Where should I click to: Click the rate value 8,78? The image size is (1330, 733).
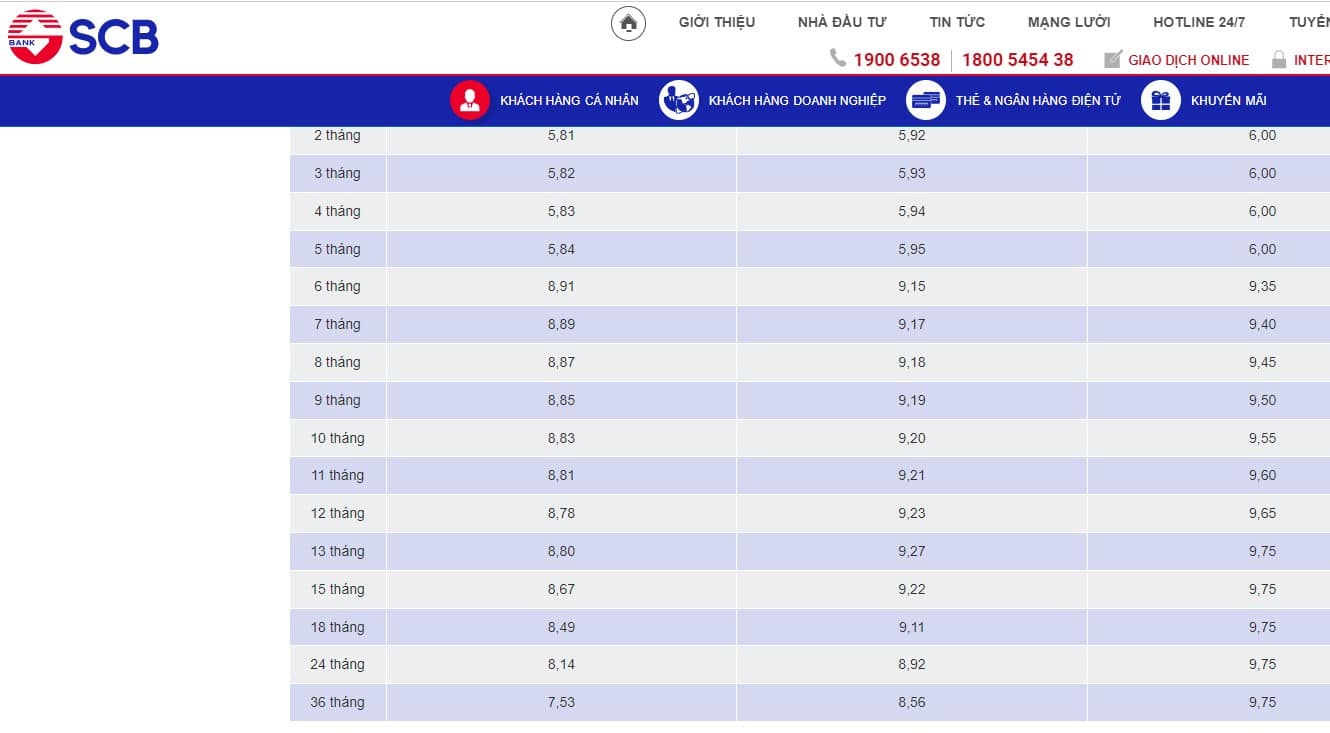click(561, 513)
